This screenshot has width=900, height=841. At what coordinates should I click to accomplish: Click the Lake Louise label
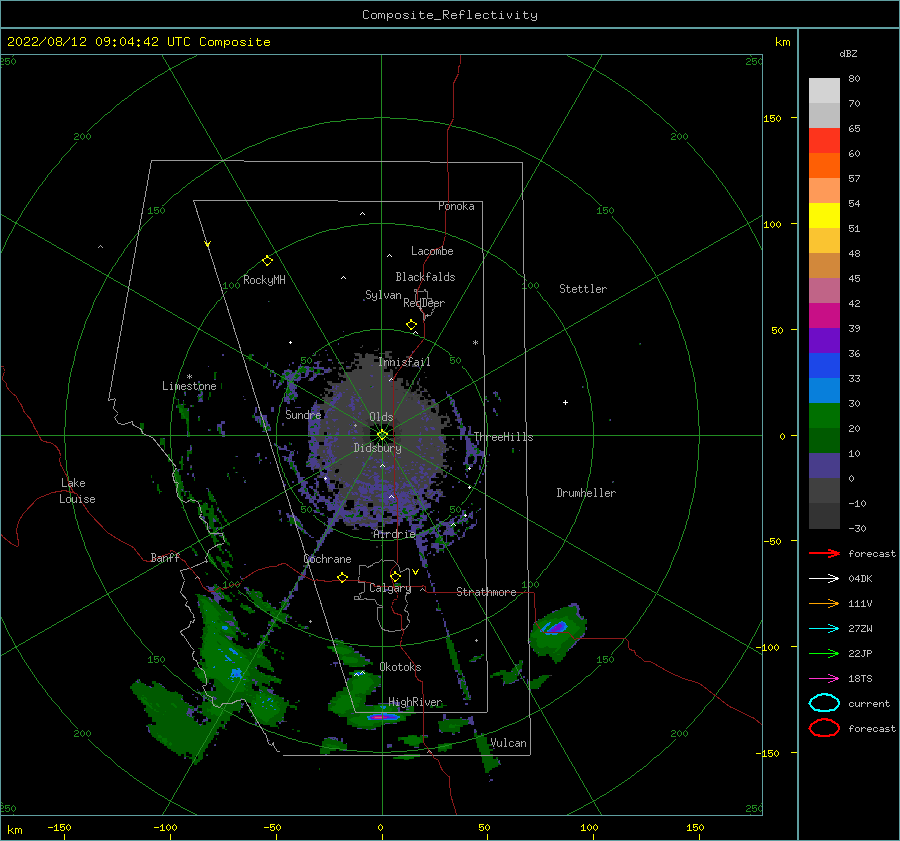coord(77,491)
